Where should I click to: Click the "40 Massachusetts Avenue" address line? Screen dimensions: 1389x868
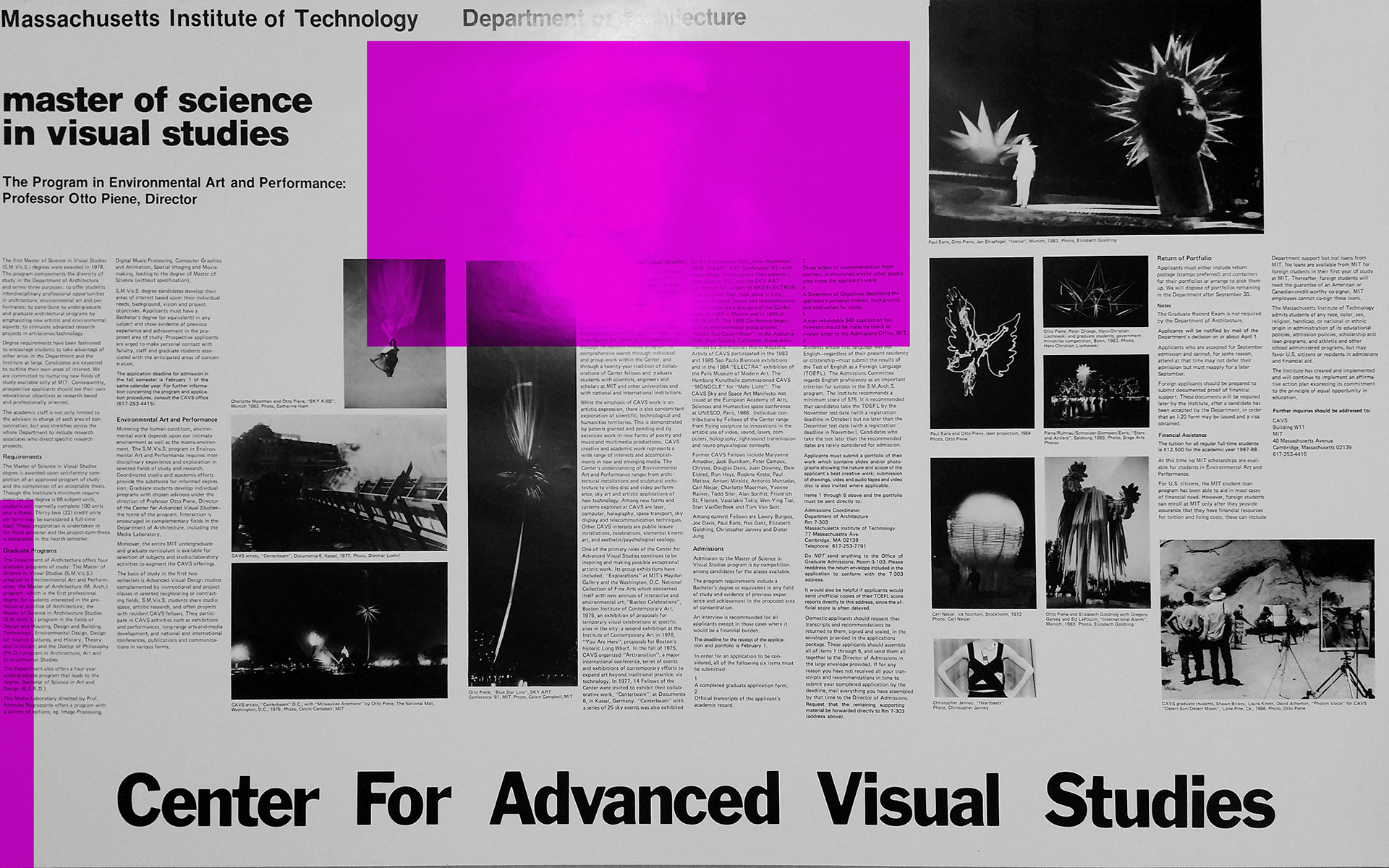1302,441
